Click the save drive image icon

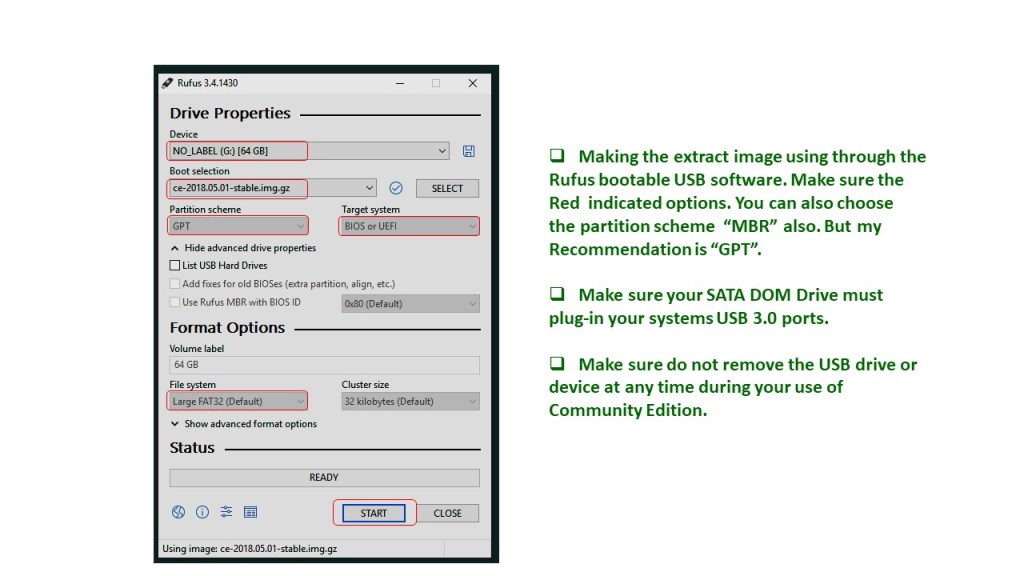click(x=468, y=151)
